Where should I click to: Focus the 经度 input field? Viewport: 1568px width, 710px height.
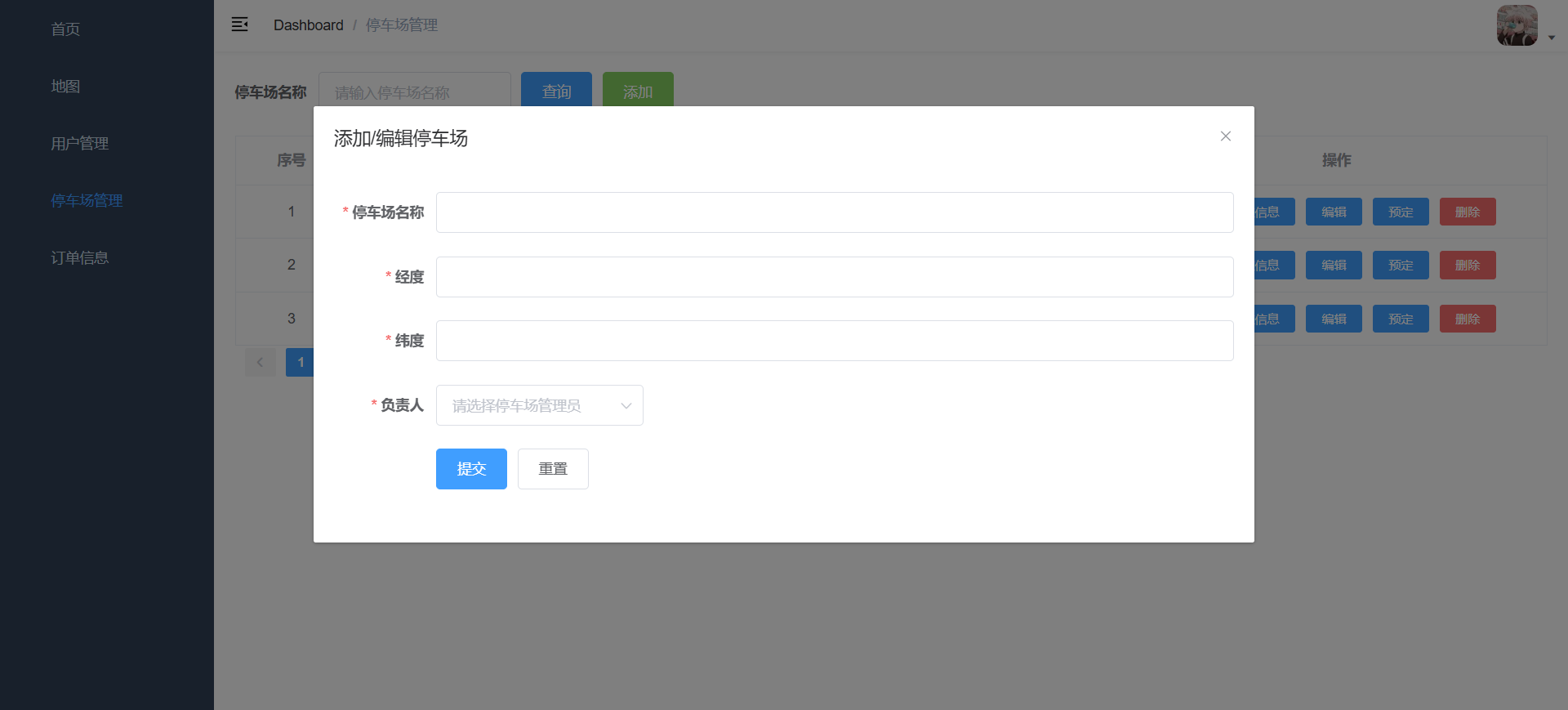tap(835, 277)
